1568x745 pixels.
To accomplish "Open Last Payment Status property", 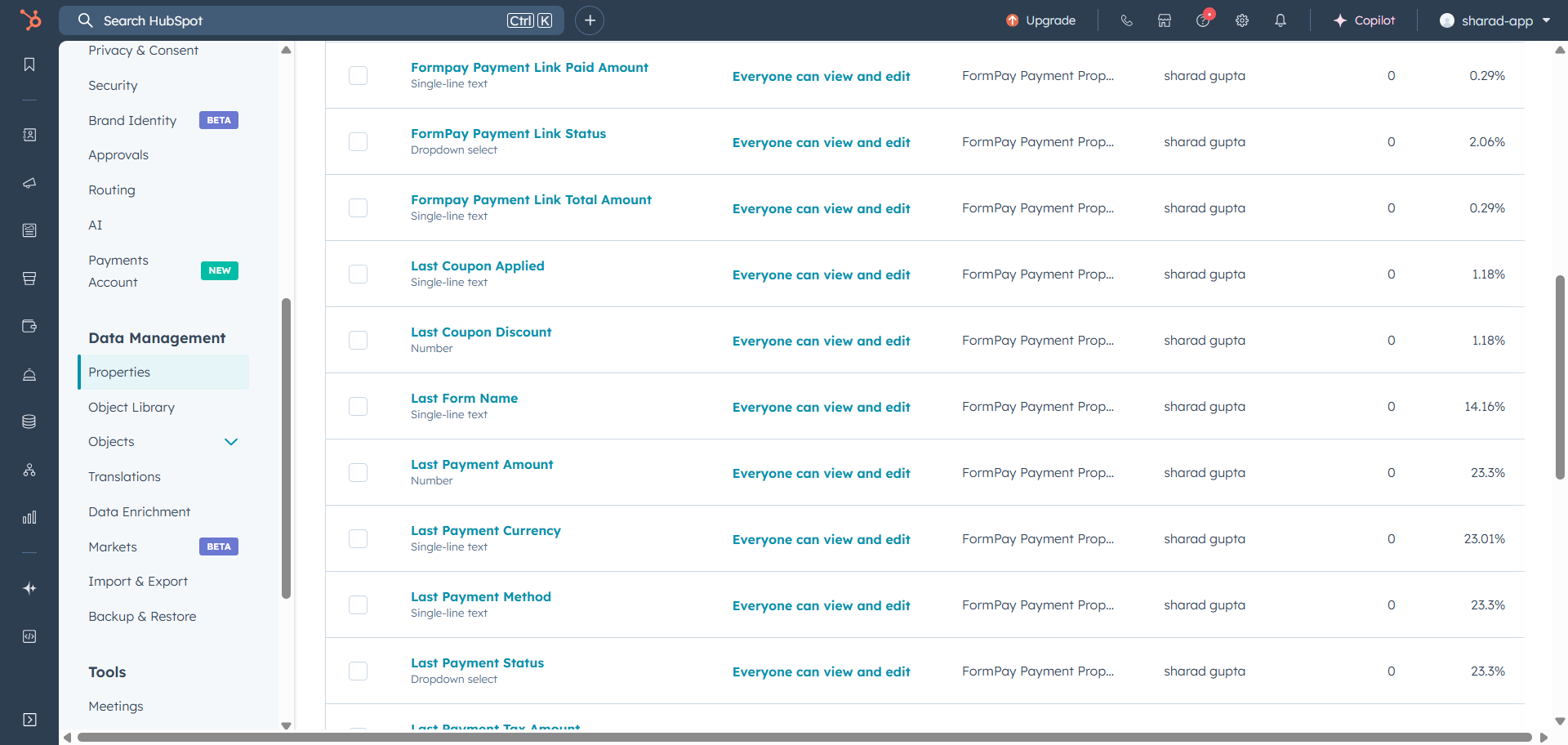I will [477, 663].
